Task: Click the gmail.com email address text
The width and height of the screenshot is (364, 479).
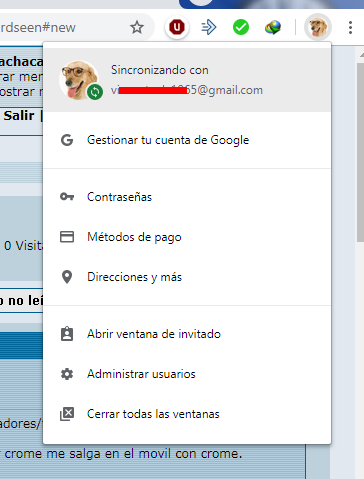Action: click(187, 90)
